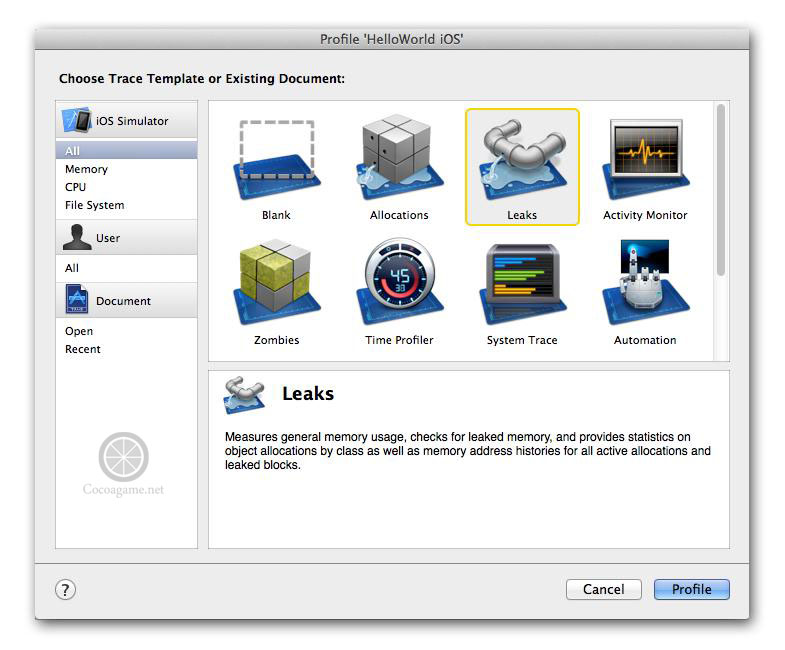Click the User silhouette icon
The width and height of the screenshot is (785, 650).
point(77,237)
